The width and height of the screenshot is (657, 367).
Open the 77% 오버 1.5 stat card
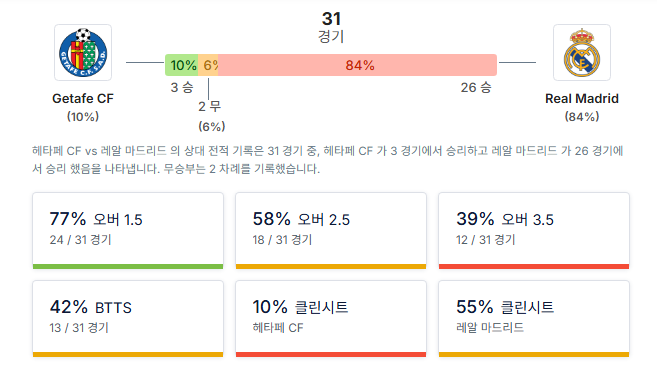click(x=128, y=230)
